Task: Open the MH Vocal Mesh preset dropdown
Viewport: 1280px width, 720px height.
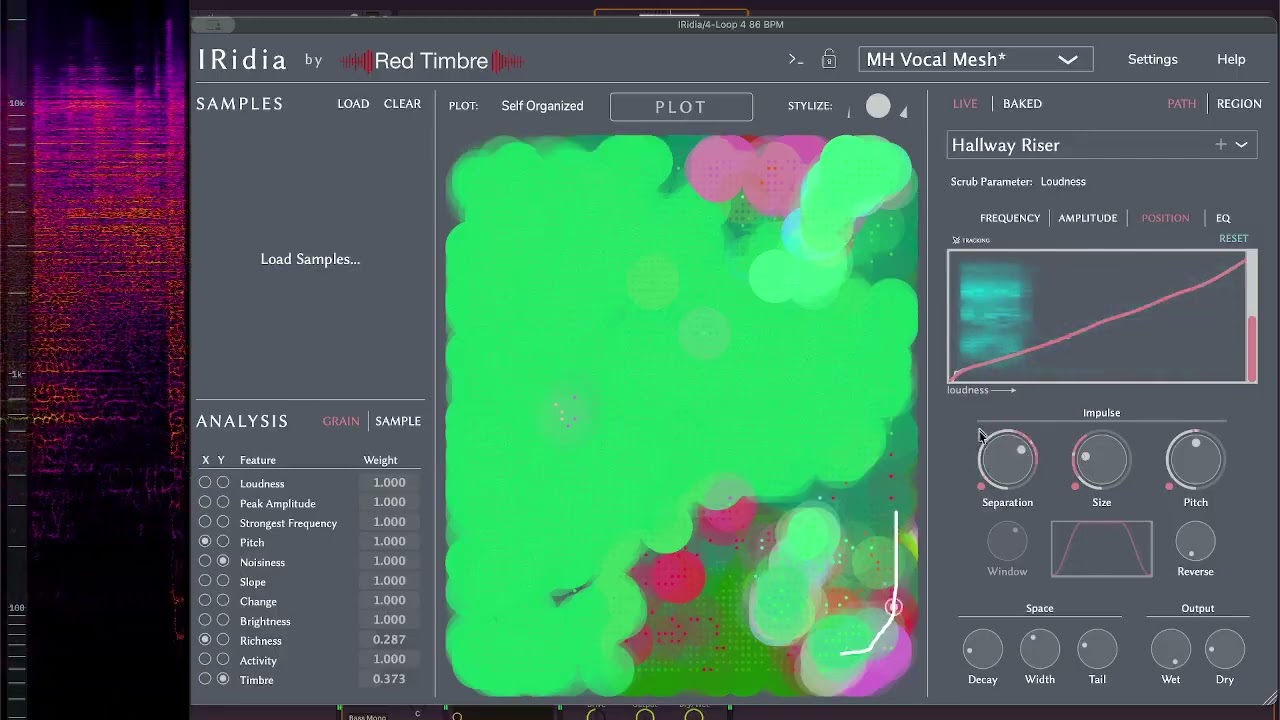Action: pos(975,60)
